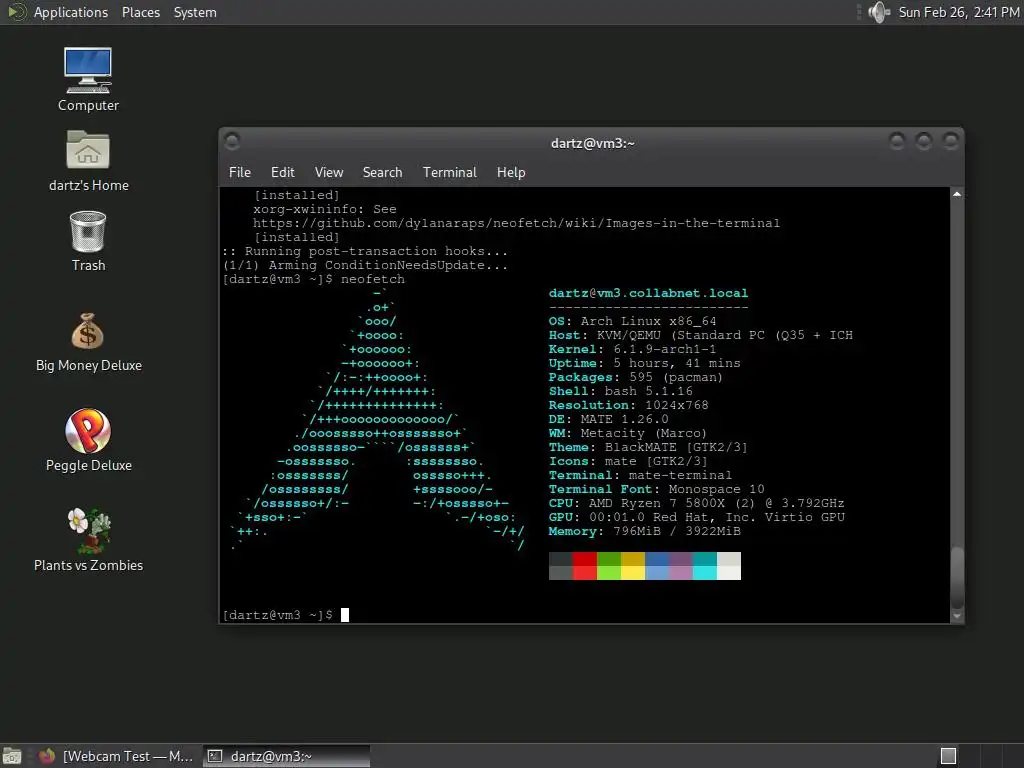Switch to Webcam Test taskbar window
1024x768 pixels.
tap(118, 756)
